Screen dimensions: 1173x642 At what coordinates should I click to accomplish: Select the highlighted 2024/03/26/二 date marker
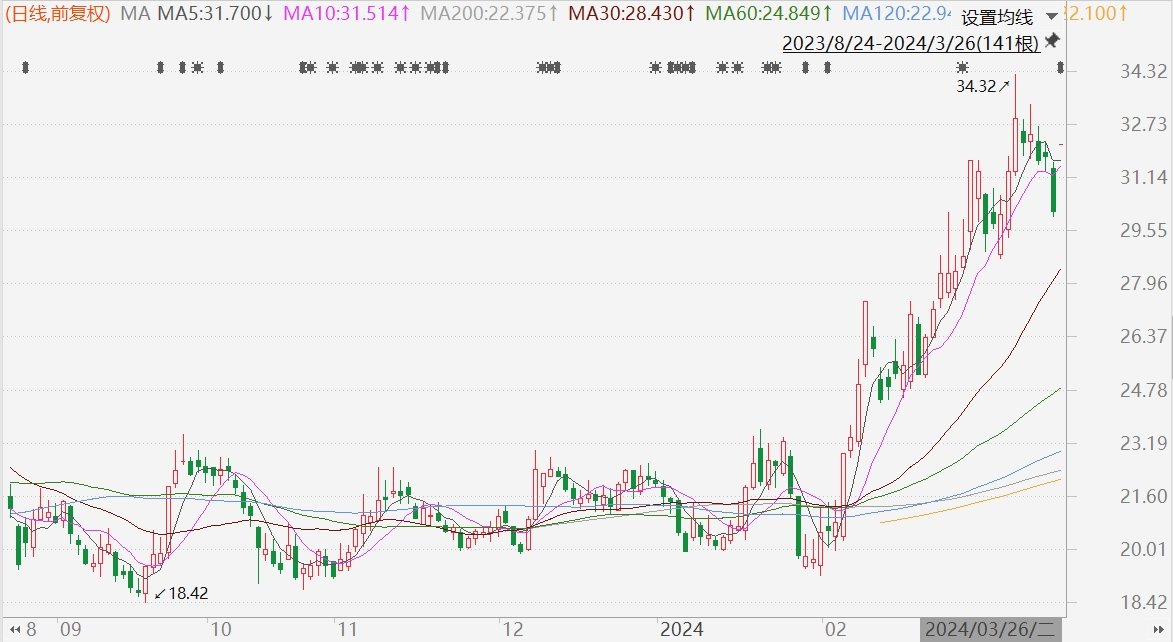(990, 629)
